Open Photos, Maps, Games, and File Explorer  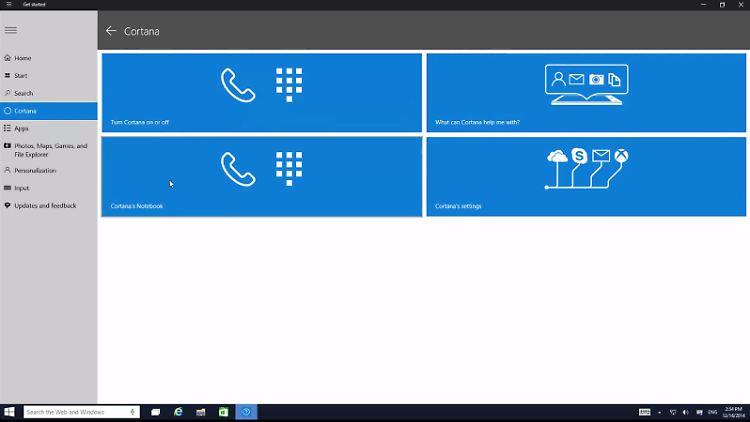pos(50,150)
